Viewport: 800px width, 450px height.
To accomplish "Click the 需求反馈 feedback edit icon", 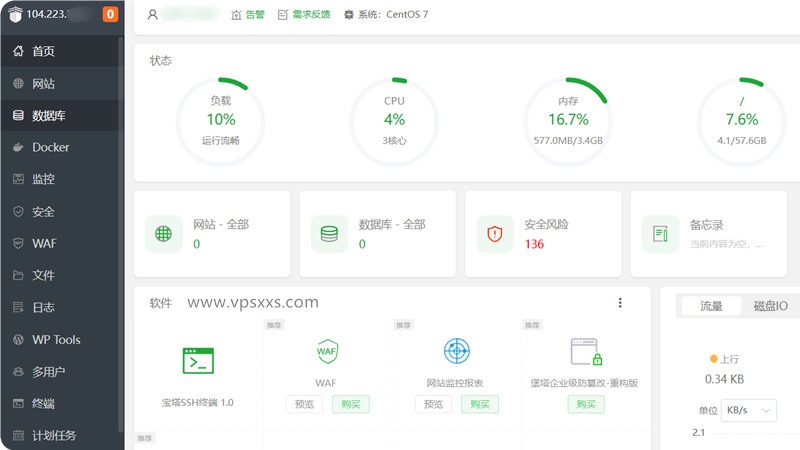I will click(283, 15).
